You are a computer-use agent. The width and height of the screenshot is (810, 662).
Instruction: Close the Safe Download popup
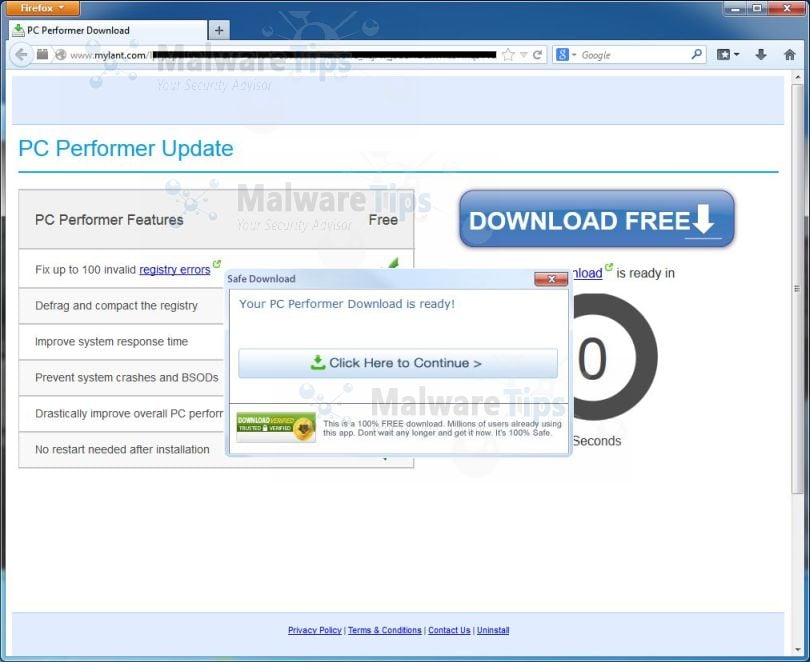tap(551, 279)
